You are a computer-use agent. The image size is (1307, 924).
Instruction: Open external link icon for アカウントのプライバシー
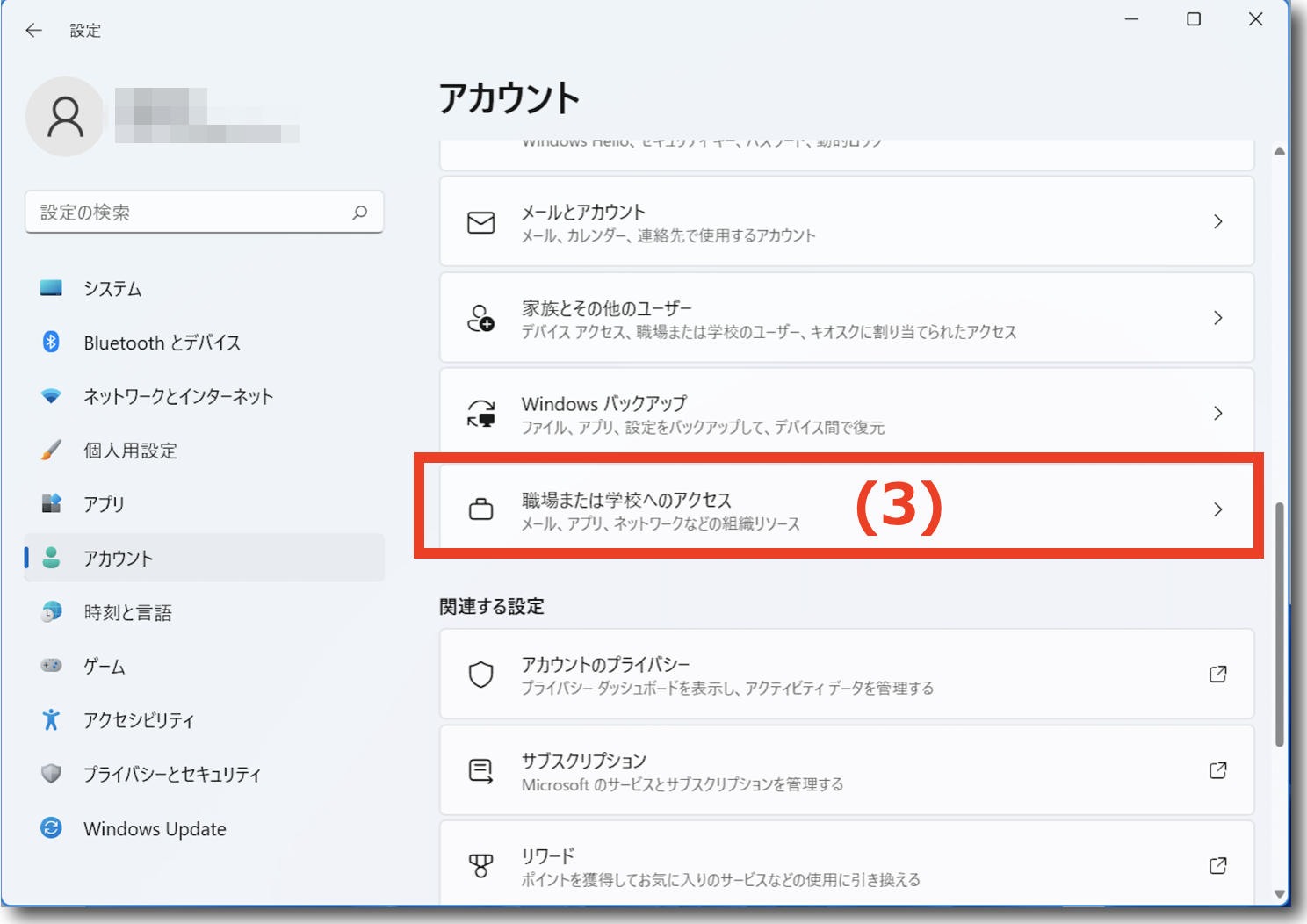(1217, 675)
